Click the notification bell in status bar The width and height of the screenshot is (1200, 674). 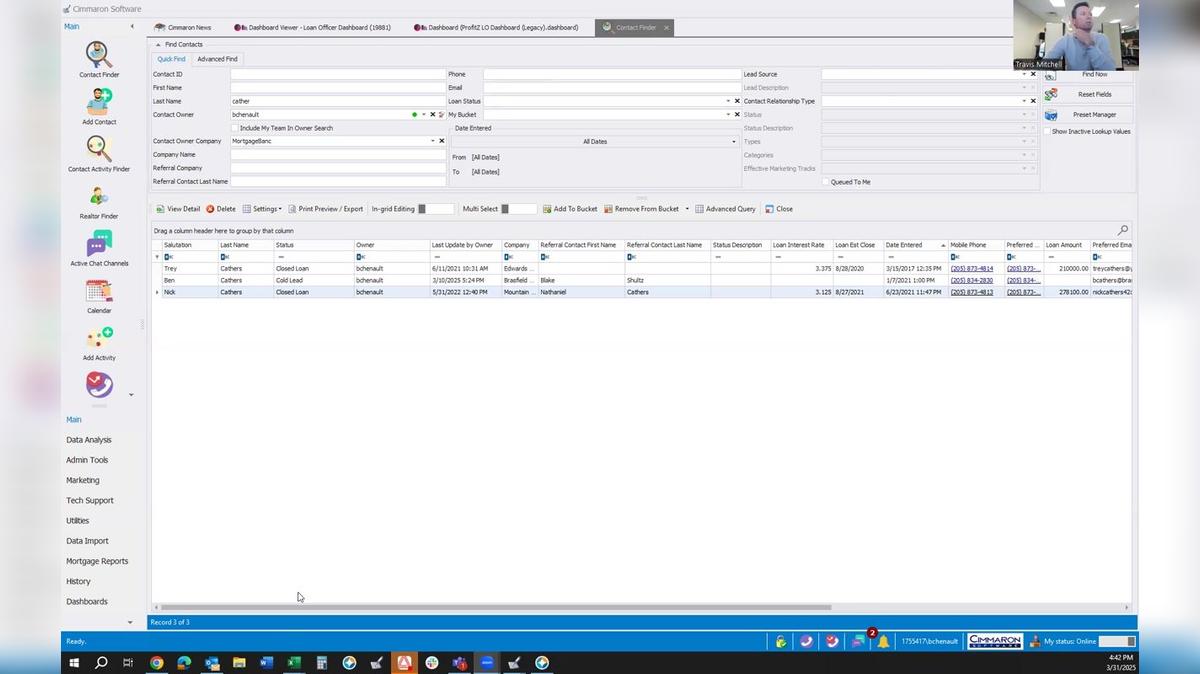883,641
